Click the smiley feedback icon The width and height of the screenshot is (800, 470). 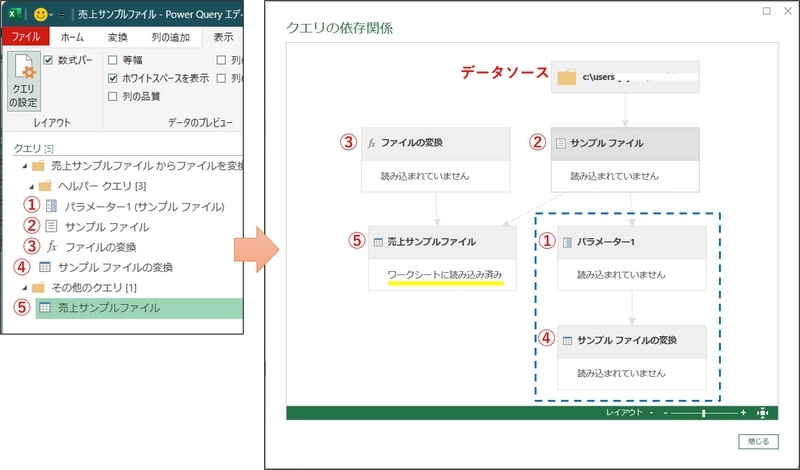point(40,15)
